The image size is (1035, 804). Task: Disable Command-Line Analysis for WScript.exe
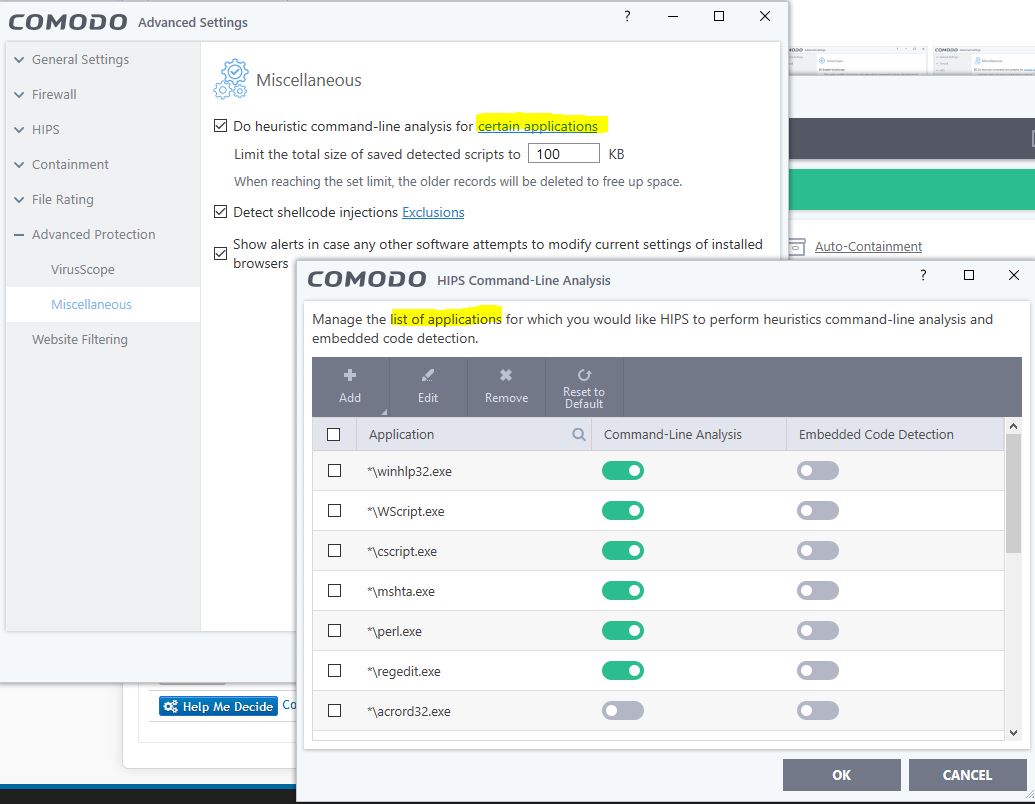click(x=622, y=511)
